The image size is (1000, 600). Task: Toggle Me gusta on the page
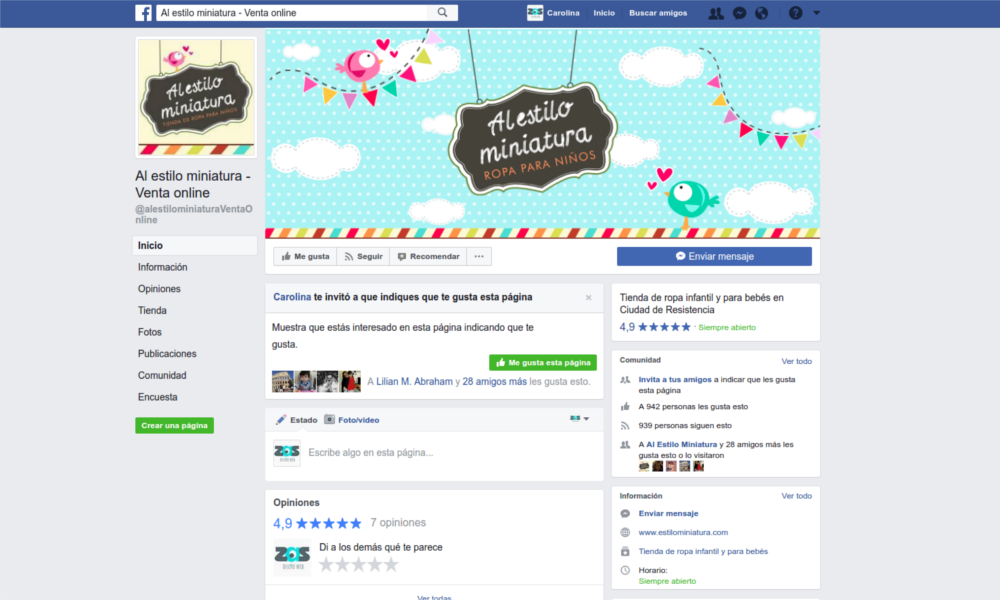[x=305, y=257]
